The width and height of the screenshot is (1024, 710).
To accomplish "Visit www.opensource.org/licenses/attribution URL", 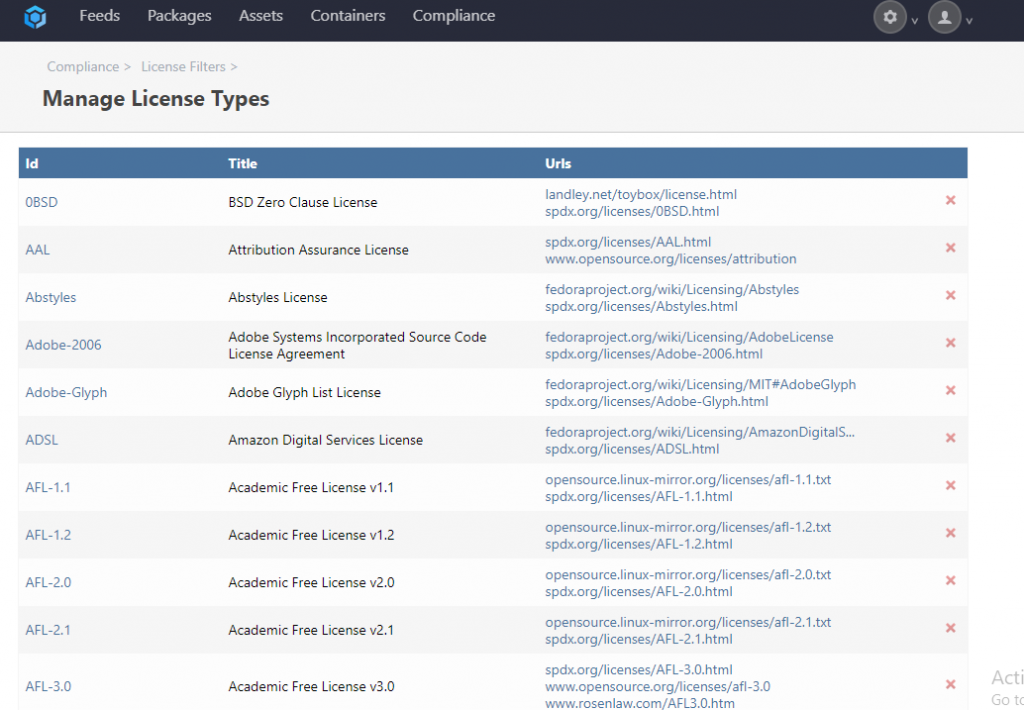I will [670, 259].
